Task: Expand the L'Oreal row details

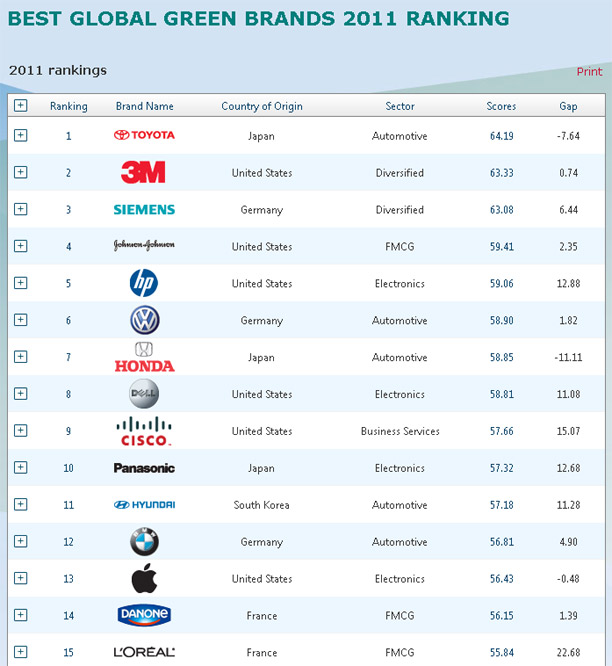Action: pos(21,652)
